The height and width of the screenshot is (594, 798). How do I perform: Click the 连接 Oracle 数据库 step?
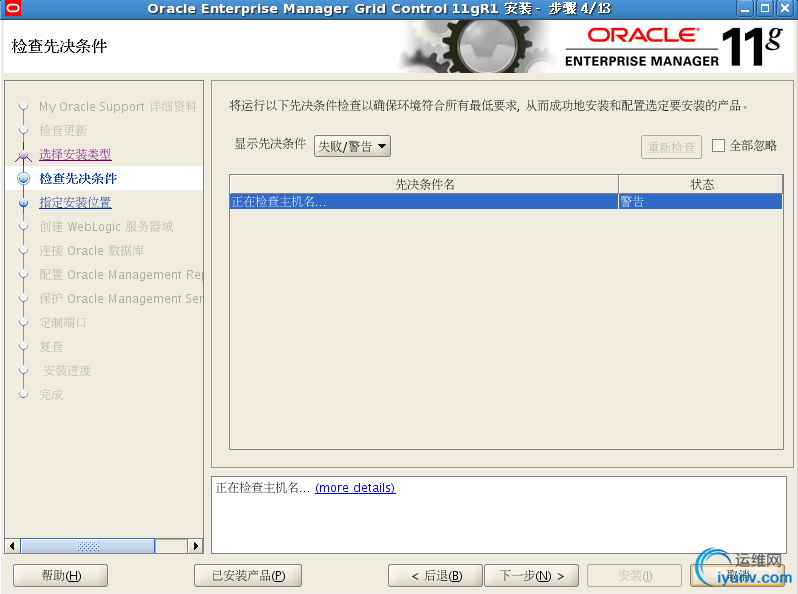tap(92, 250)
